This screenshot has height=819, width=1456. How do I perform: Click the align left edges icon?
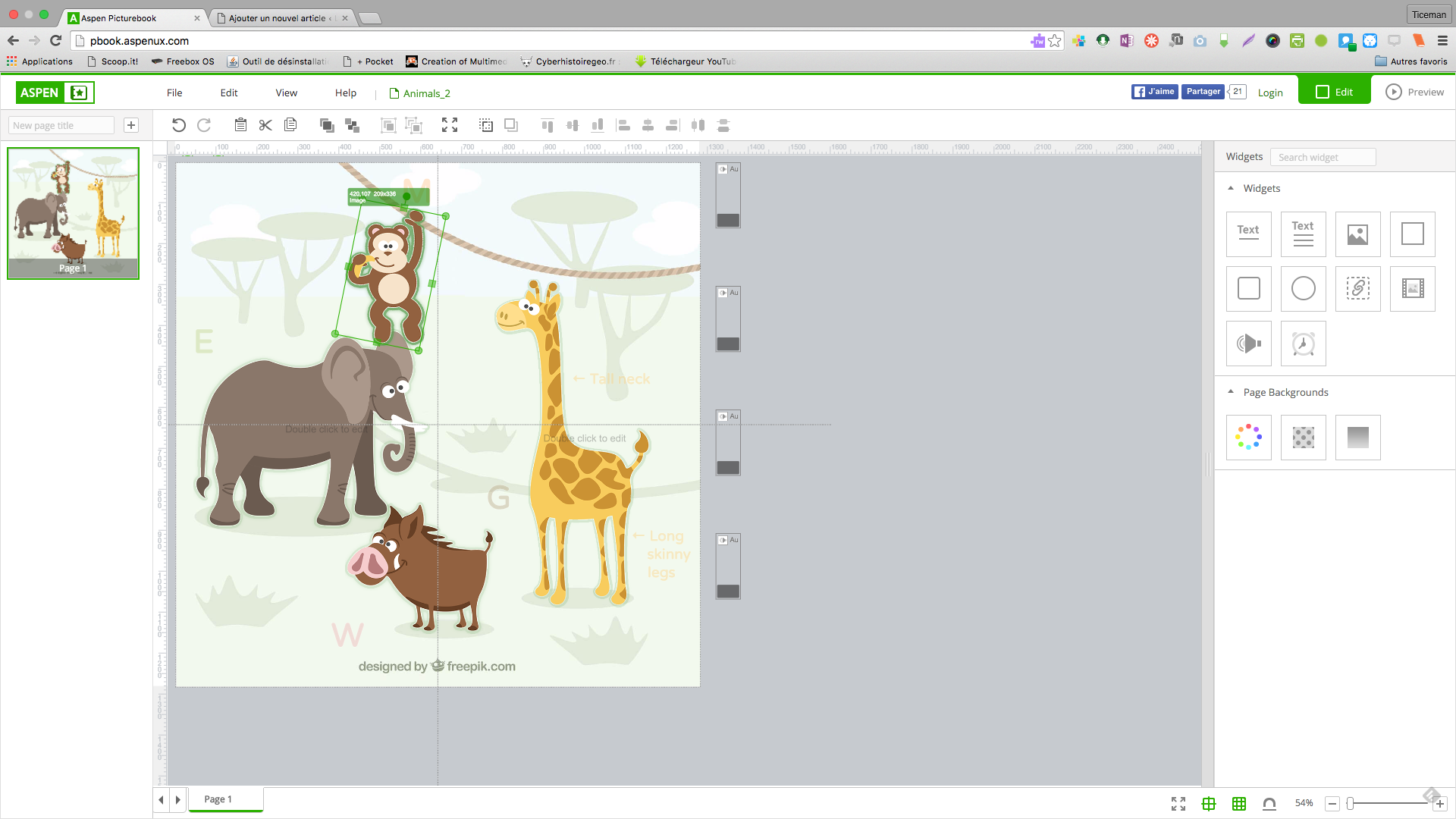(623, 125)
